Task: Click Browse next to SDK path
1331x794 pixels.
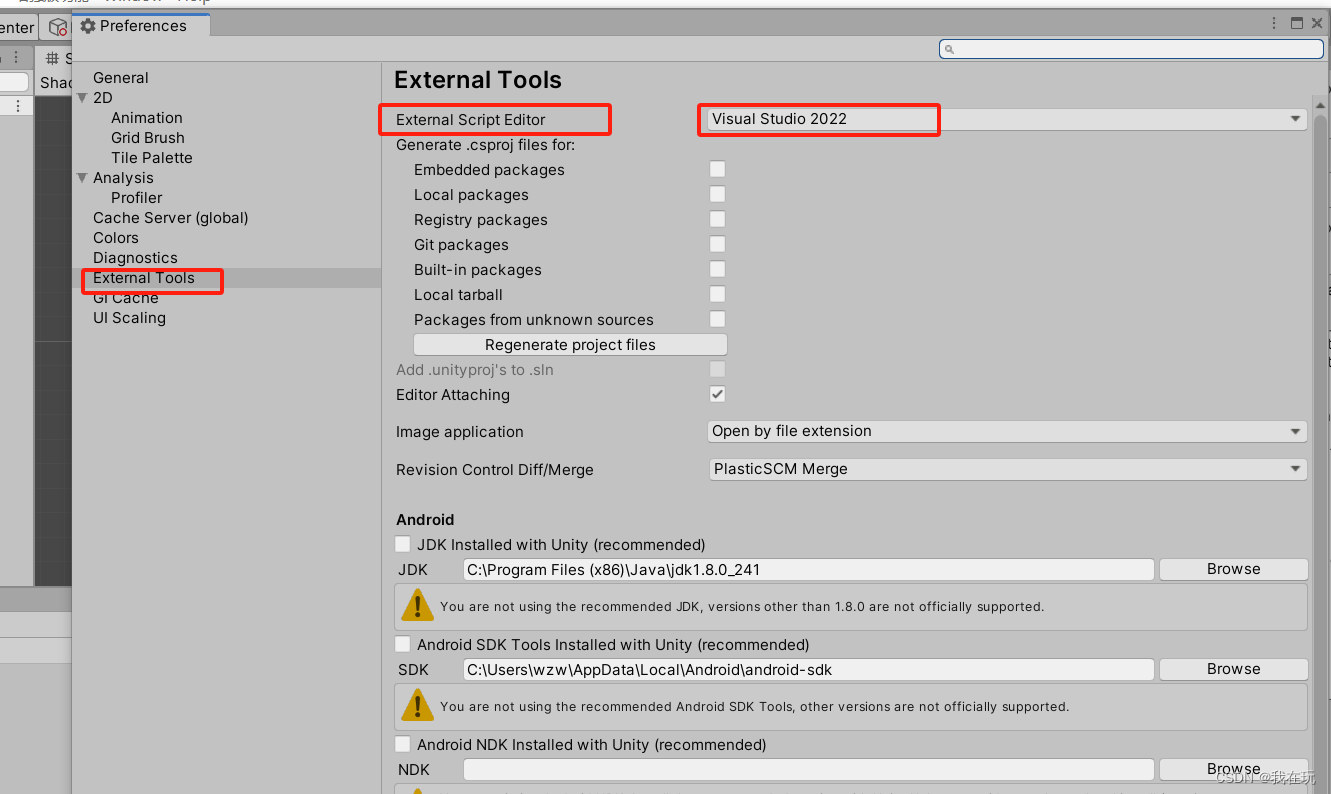Action: click(1233, 669)
